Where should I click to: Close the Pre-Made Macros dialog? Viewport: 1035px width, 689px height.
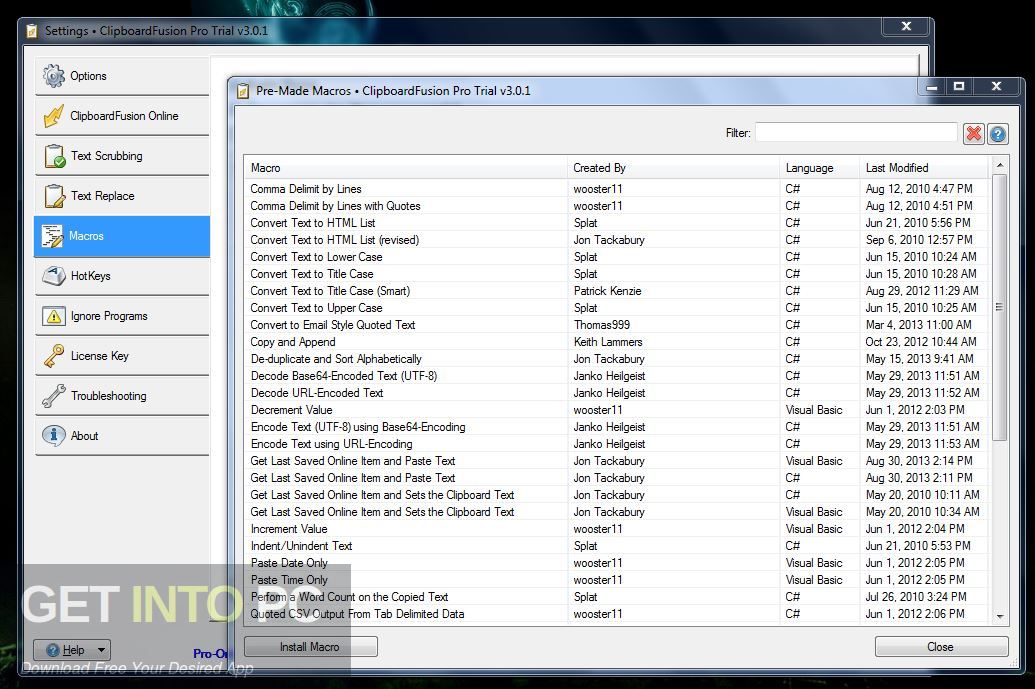point(941,647)
